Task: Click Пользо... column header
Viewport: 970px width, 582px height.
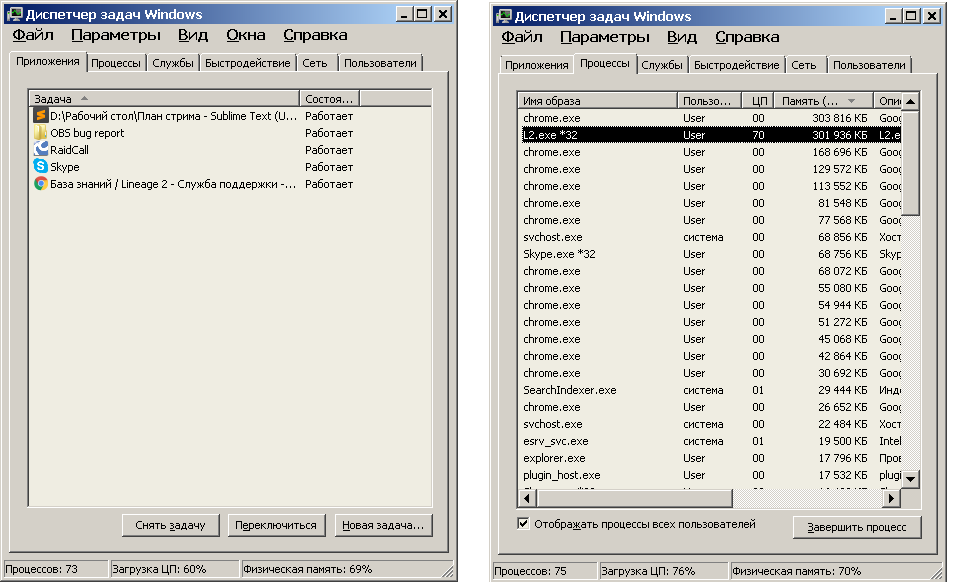Action: point(710,101)
